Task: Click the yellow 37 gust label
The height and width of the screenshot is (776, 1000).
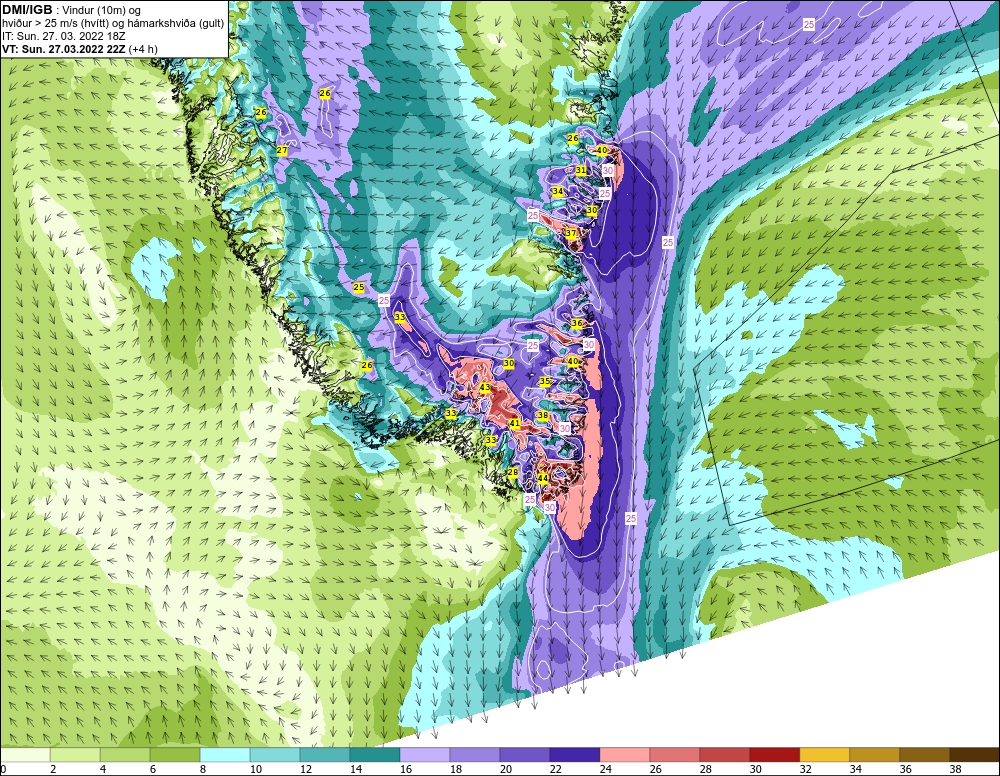Action: click(x=571, y=233)
